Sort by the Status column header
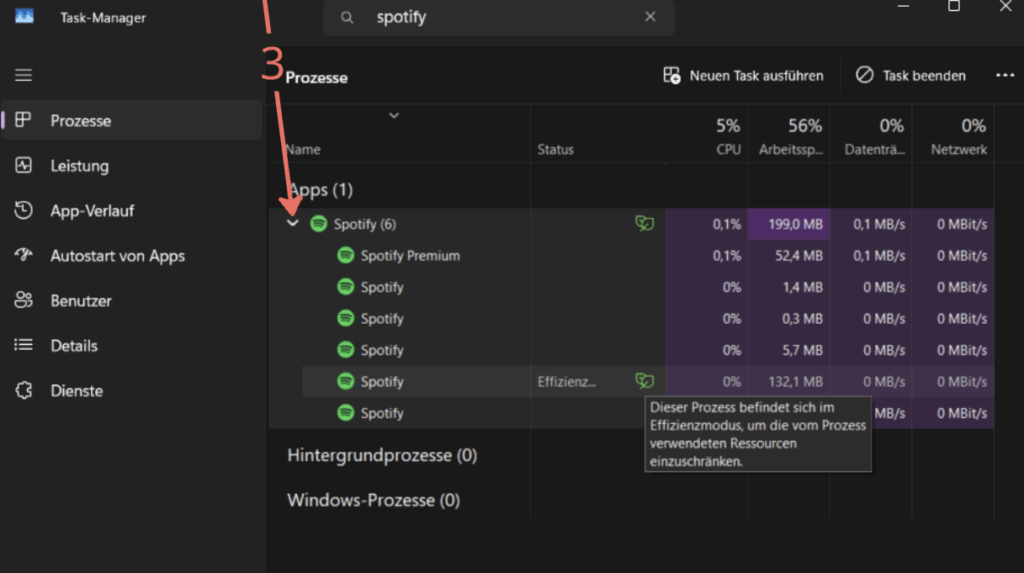The image size is (1024, 573). click(555, 150)
